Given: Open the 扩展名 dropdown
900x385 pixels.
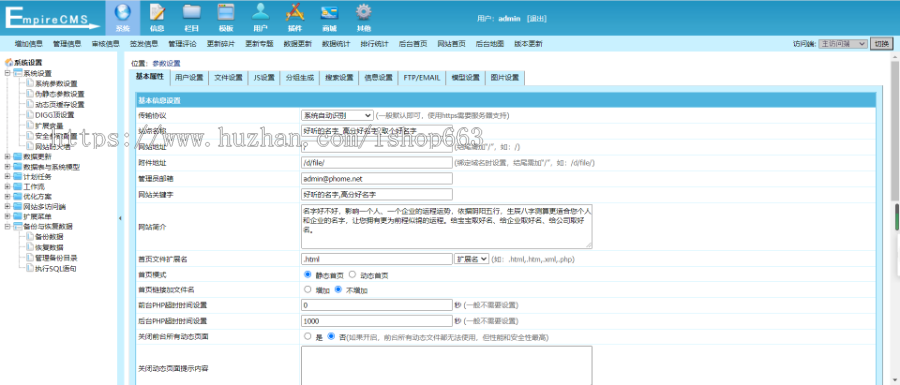Looking at the screenshot, I should pyautogui.click(x=471, y=259).
